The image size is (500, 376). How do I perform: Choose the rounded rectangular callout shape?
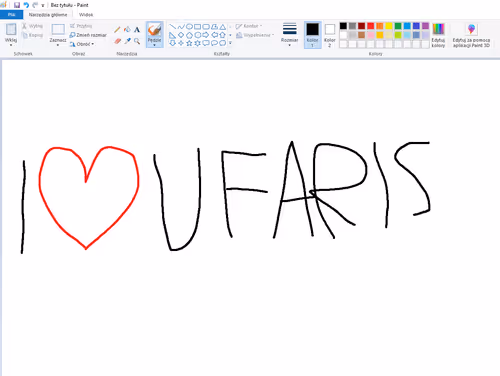tap(206, 43)
